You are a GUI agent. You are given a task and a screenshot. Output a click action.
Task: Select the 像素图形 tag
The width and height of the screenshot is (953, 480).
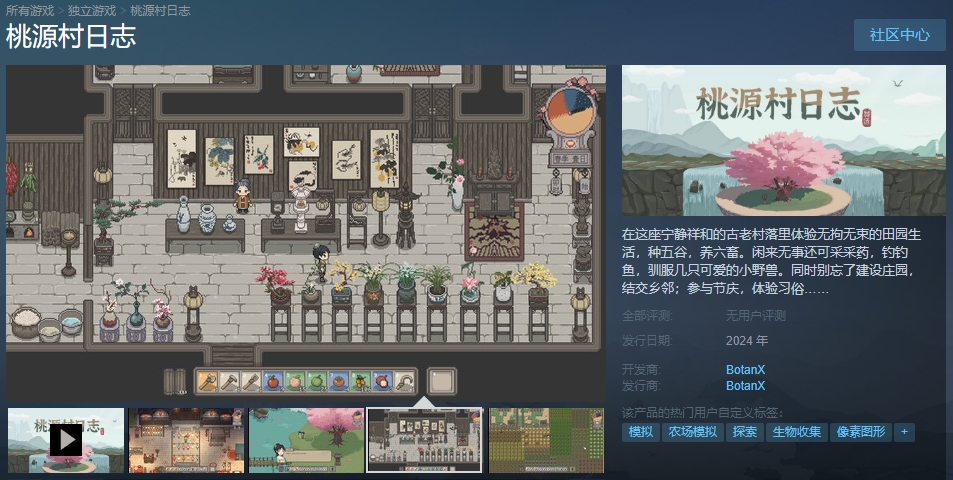861,432
